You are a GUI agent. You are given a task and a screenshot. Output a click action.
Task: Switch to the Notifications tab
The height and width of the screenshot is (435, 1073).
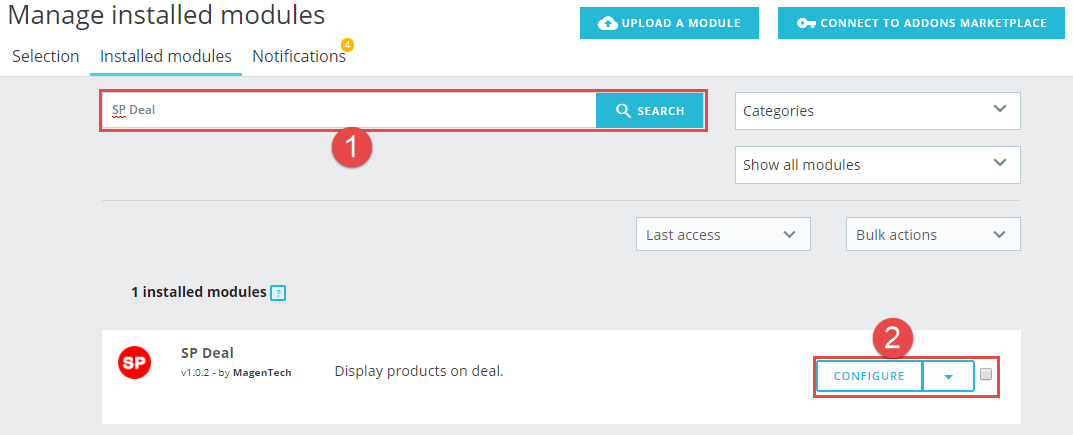(299, 56)
